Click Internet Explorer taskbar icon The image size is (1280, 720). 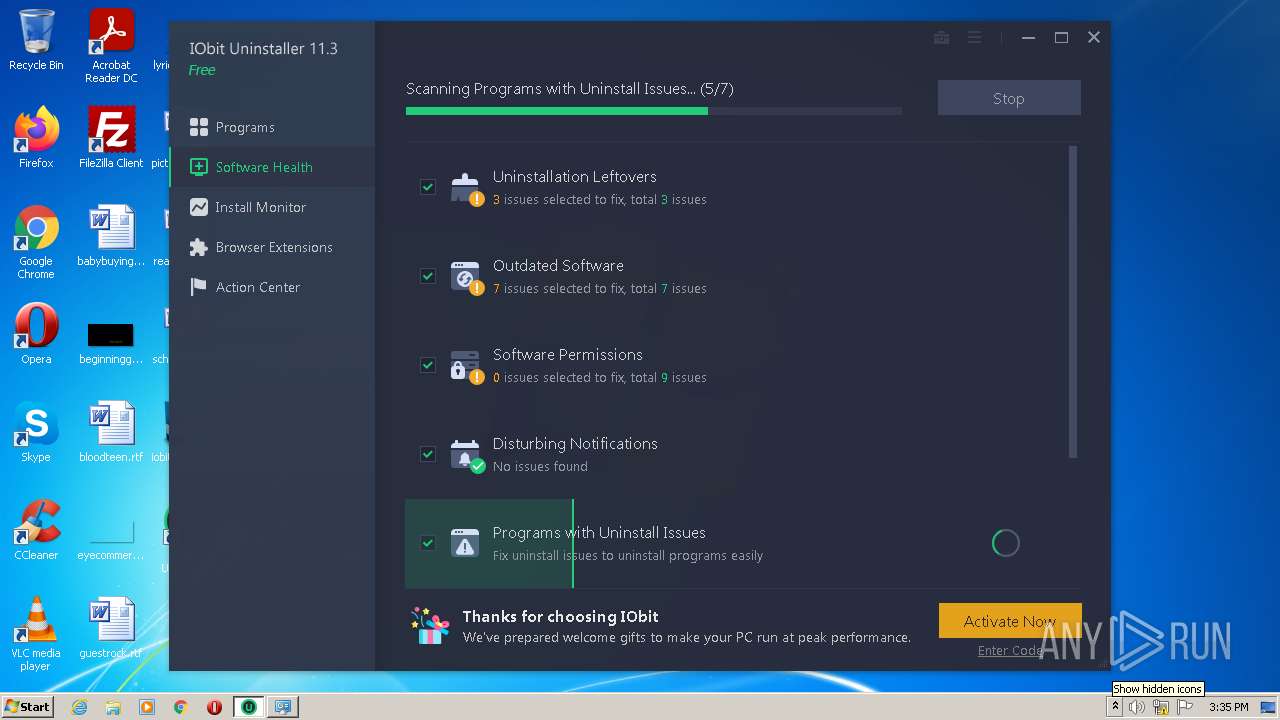tap(79, 707)
